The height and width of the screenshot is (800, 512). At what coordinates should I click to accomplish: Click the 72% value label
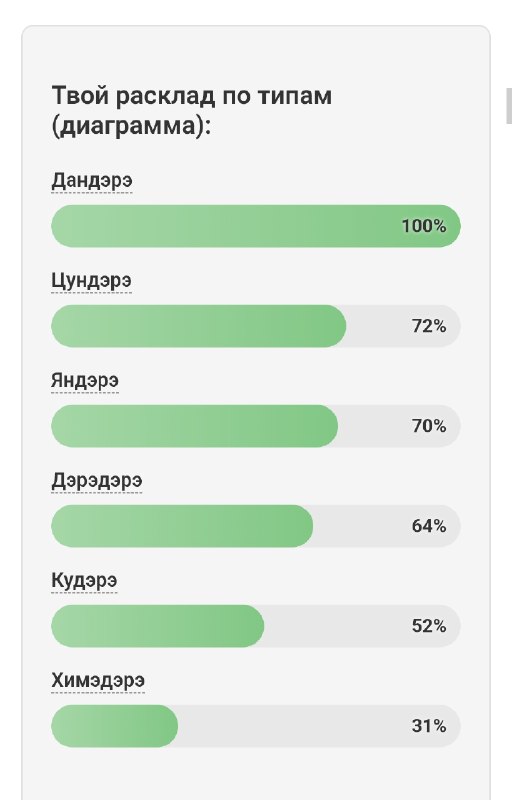point(429,326)
